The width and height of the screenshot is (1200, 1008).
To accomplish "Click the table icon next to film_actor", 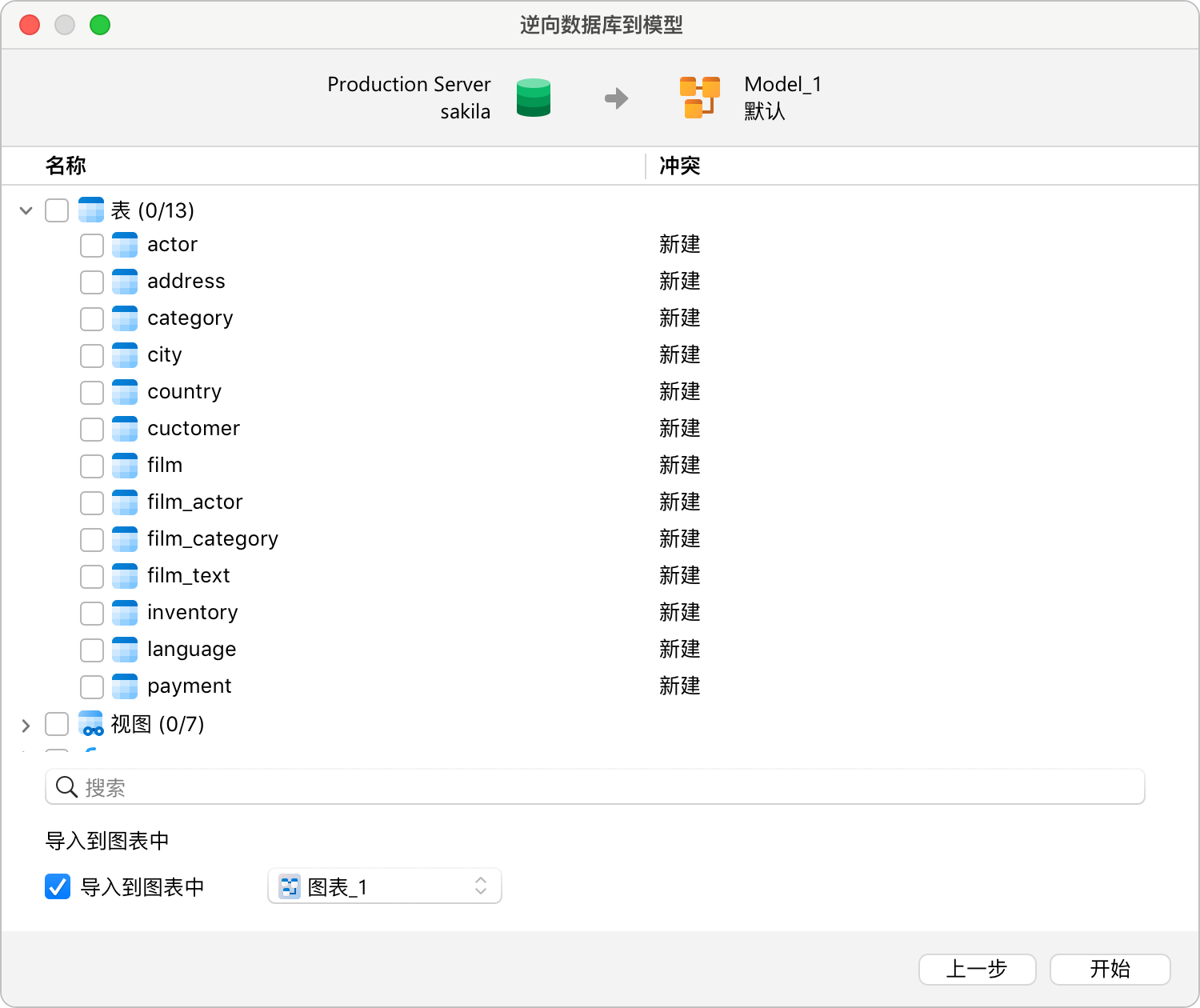I will (125, 502).
